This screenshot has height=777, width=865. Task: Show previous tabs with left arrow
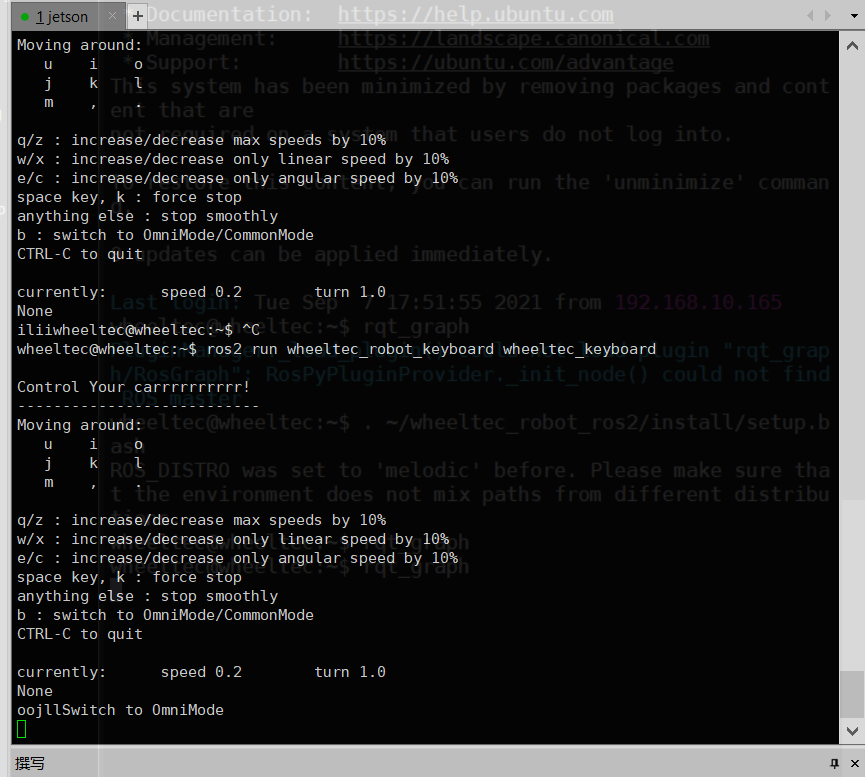(x=810, y=15)
